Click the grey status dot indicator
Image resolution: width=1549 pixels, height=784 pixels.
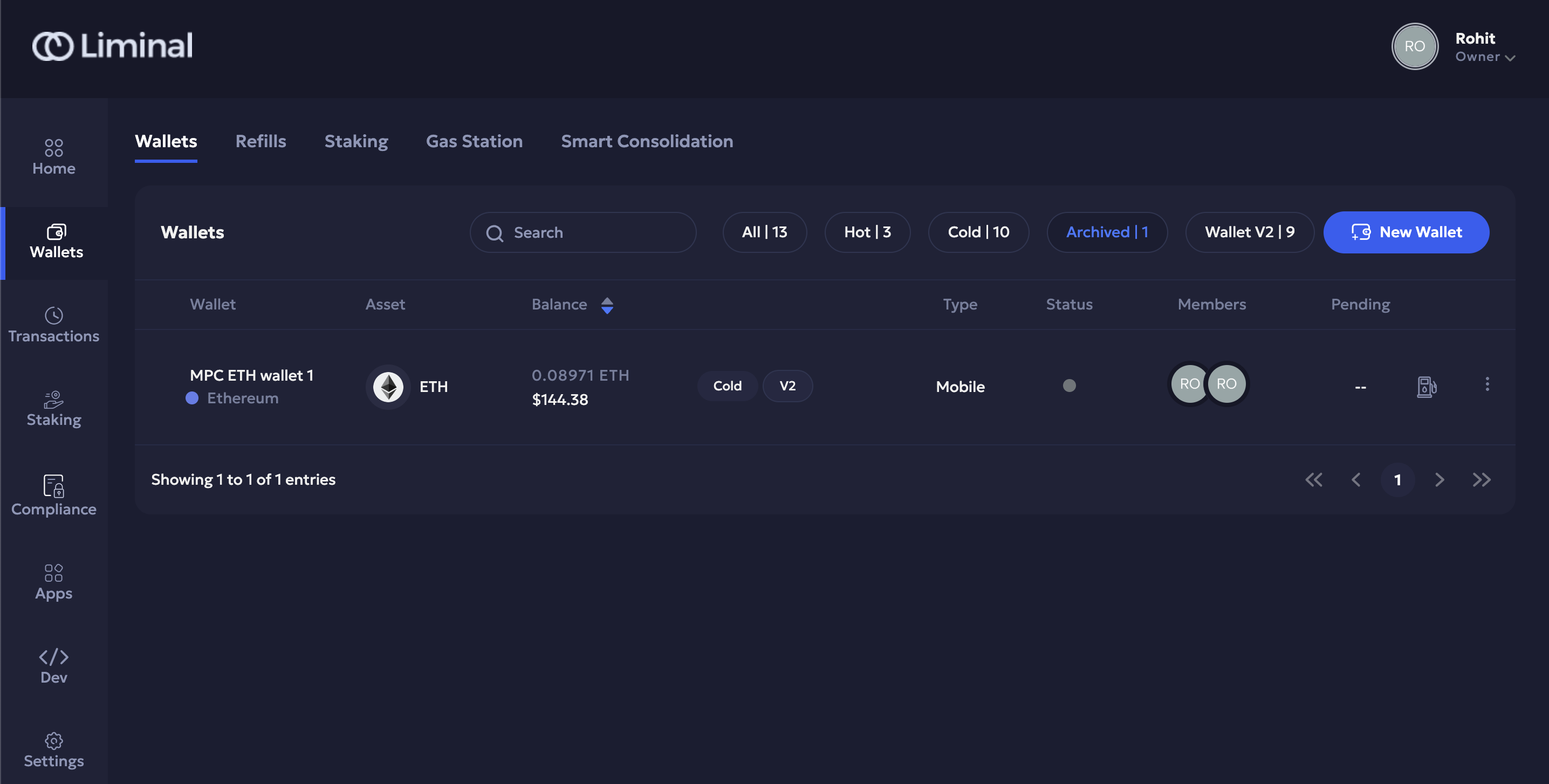point(1068,386)
